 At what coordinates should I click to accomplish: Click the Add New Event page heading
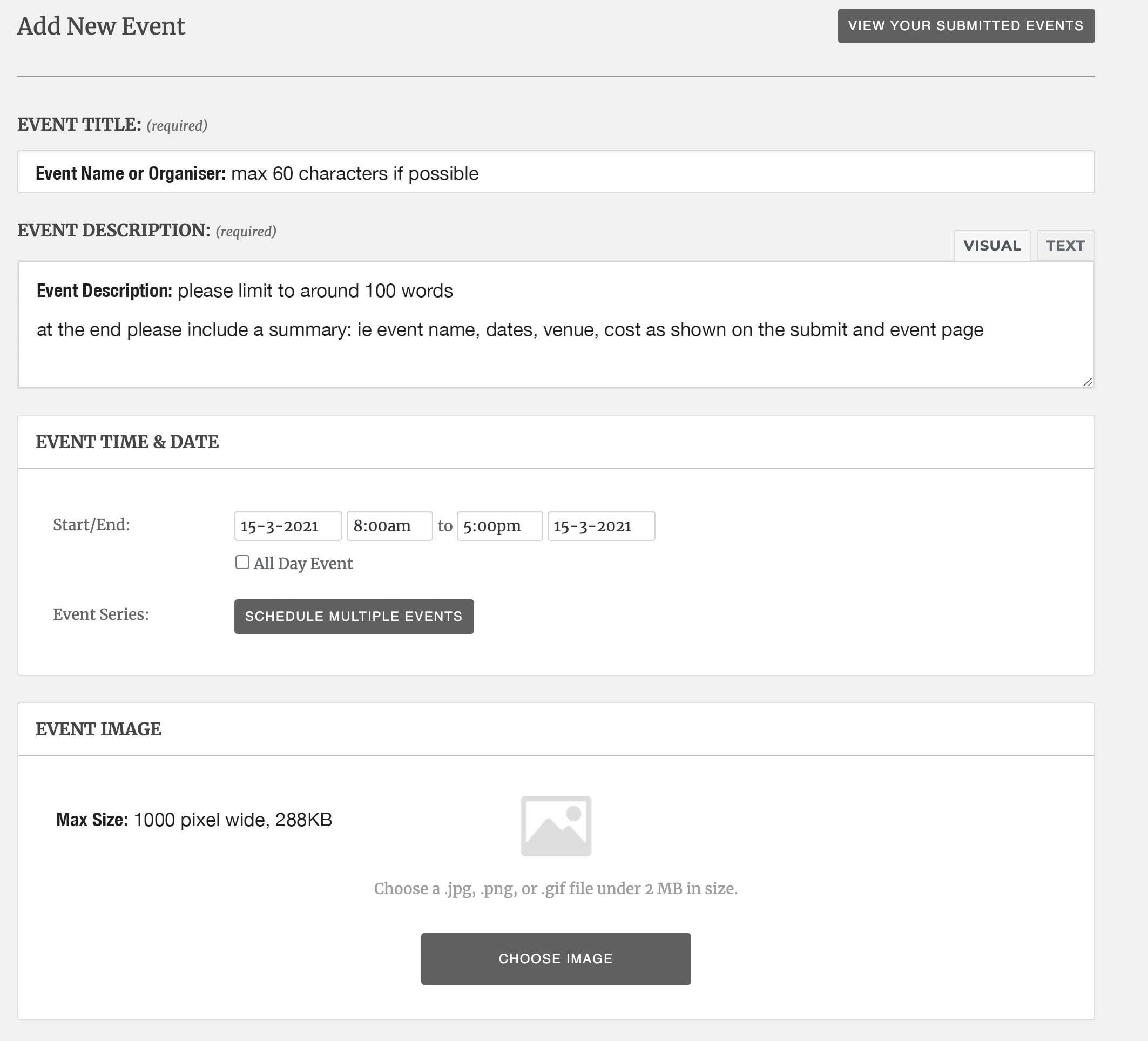click(x=101, y=26)
